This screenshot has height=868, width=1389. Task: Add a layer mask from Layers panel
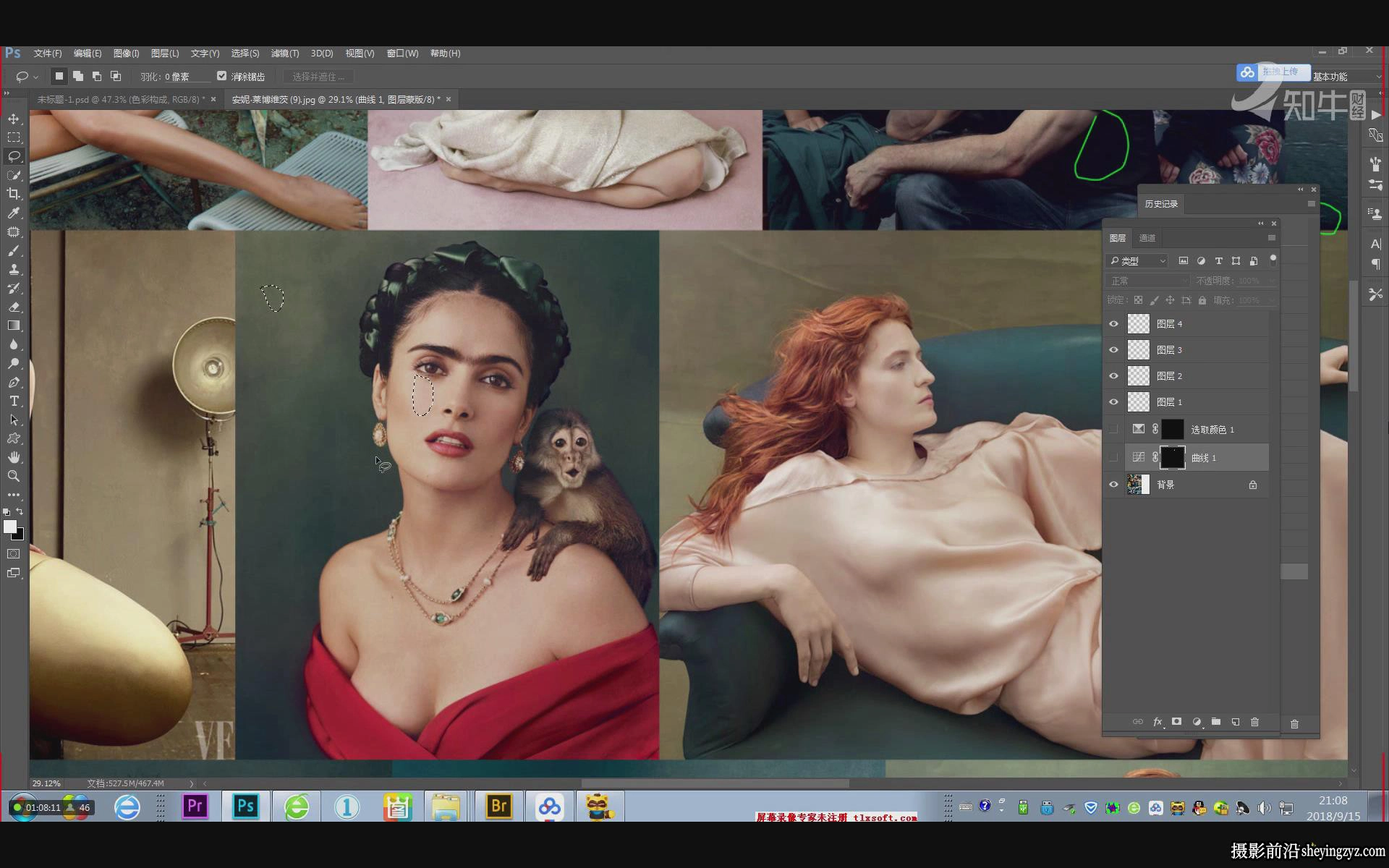pyautogui.click(x=1177, y=722)
